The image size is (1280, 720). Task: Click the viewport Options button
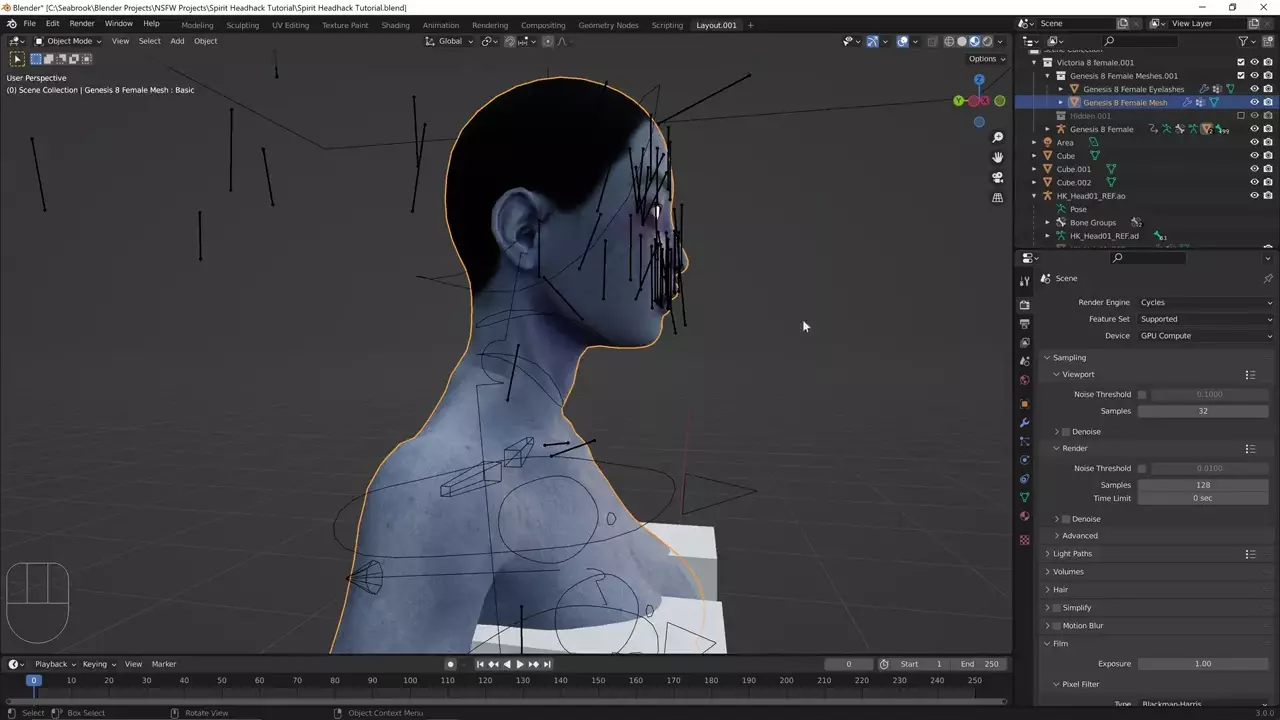point(985,59)
